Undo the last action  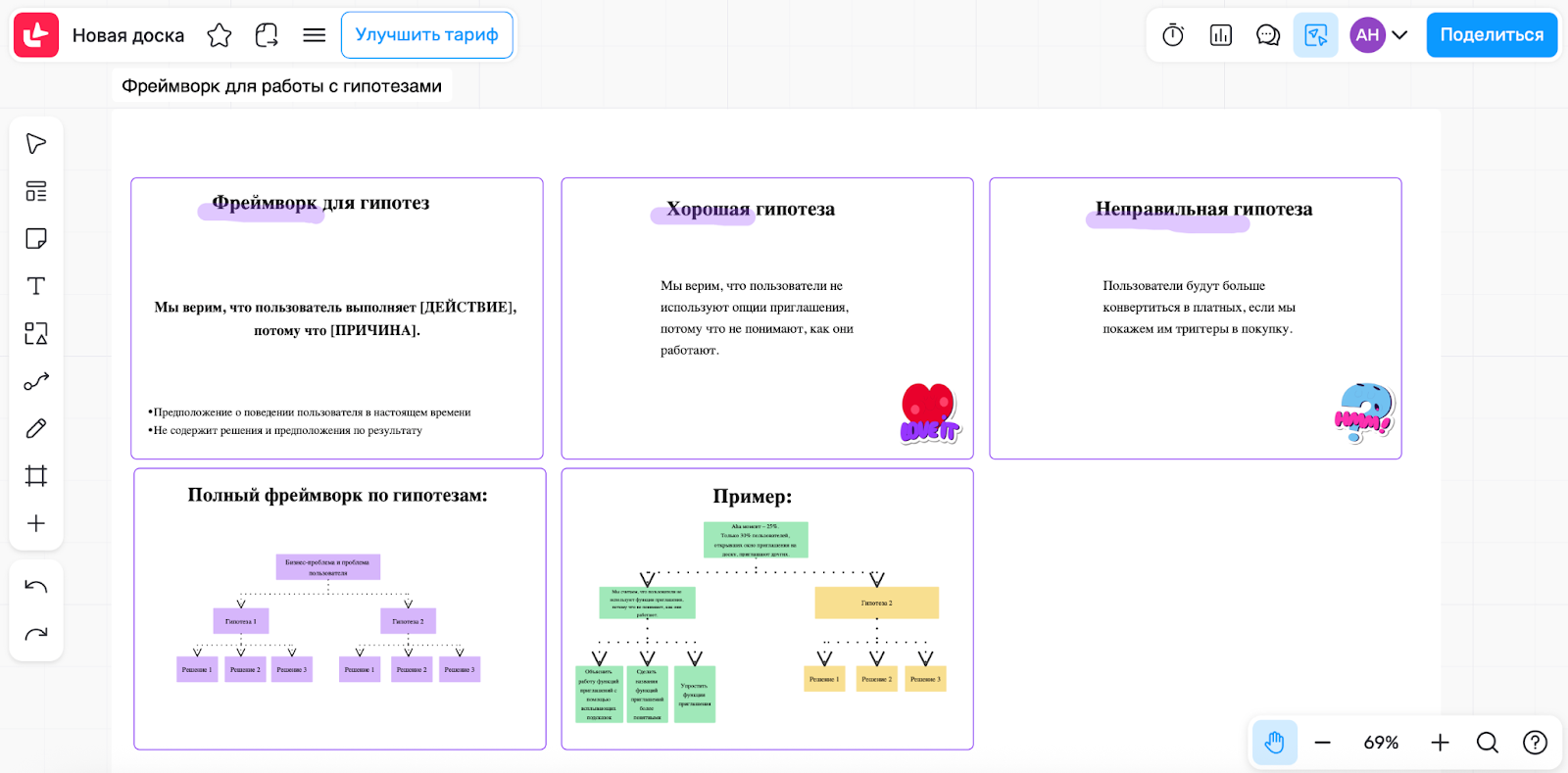[x=36, y=587]
